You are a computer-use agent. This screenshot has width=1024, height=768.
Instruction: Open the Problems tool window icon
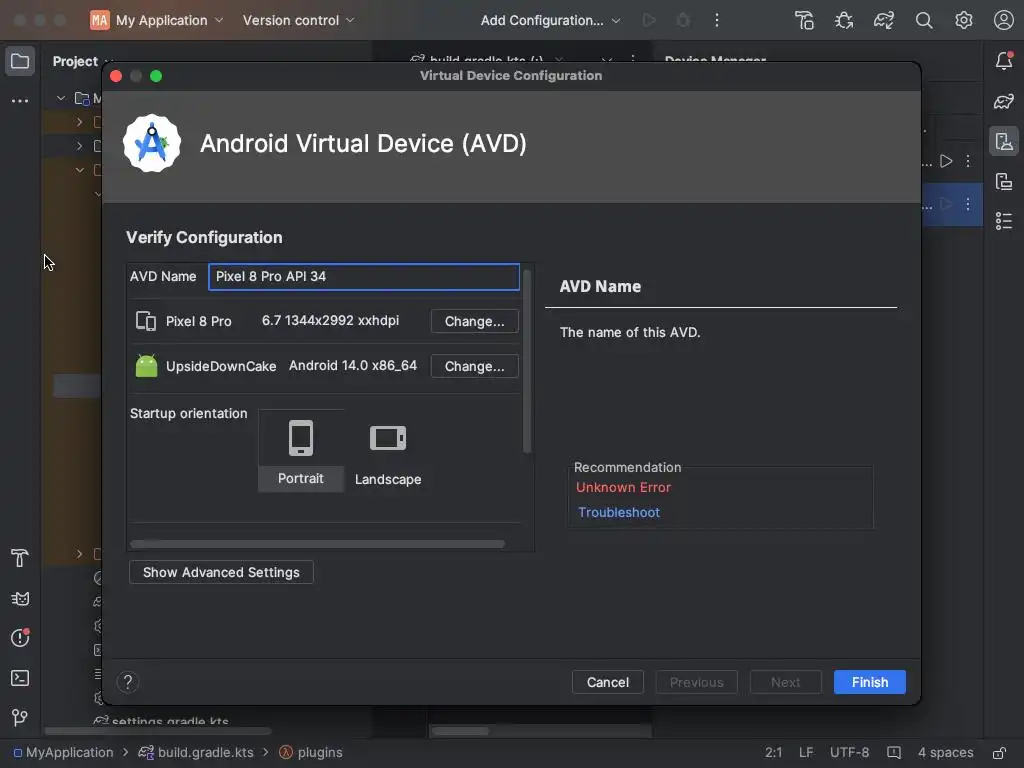pos(20,638)
